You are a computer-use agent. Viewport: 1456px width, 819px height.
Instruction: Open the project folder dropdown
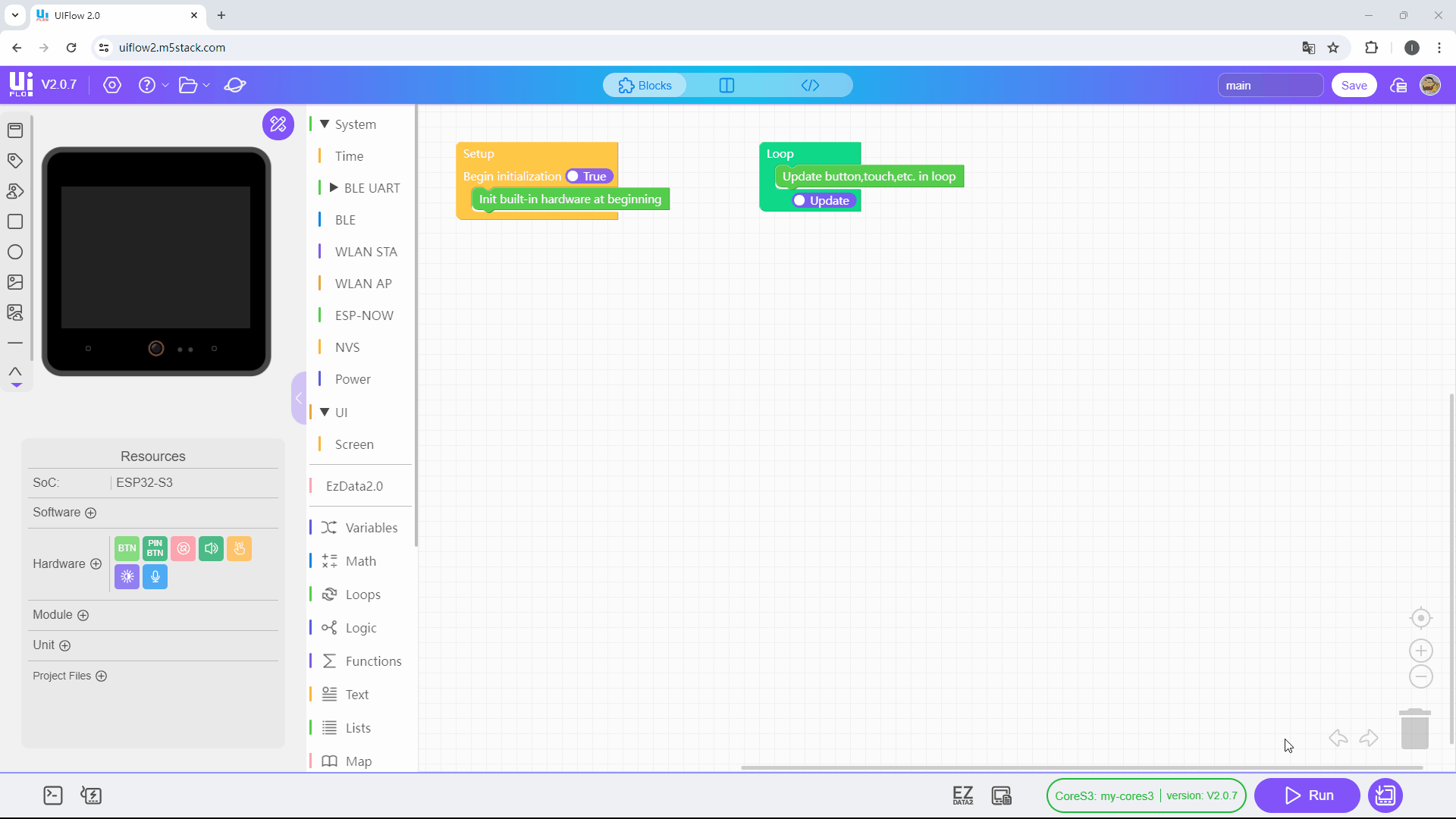pos(193,85)
